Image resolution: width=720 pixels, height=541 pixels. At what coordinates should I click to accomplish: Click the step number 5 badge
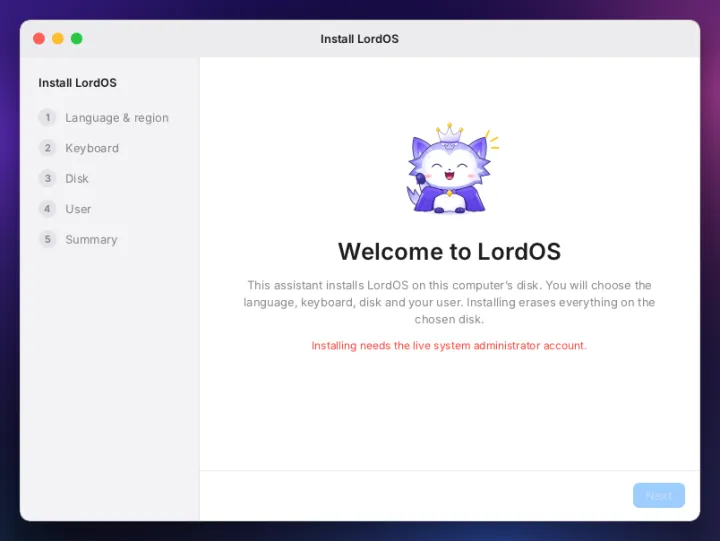47,239
